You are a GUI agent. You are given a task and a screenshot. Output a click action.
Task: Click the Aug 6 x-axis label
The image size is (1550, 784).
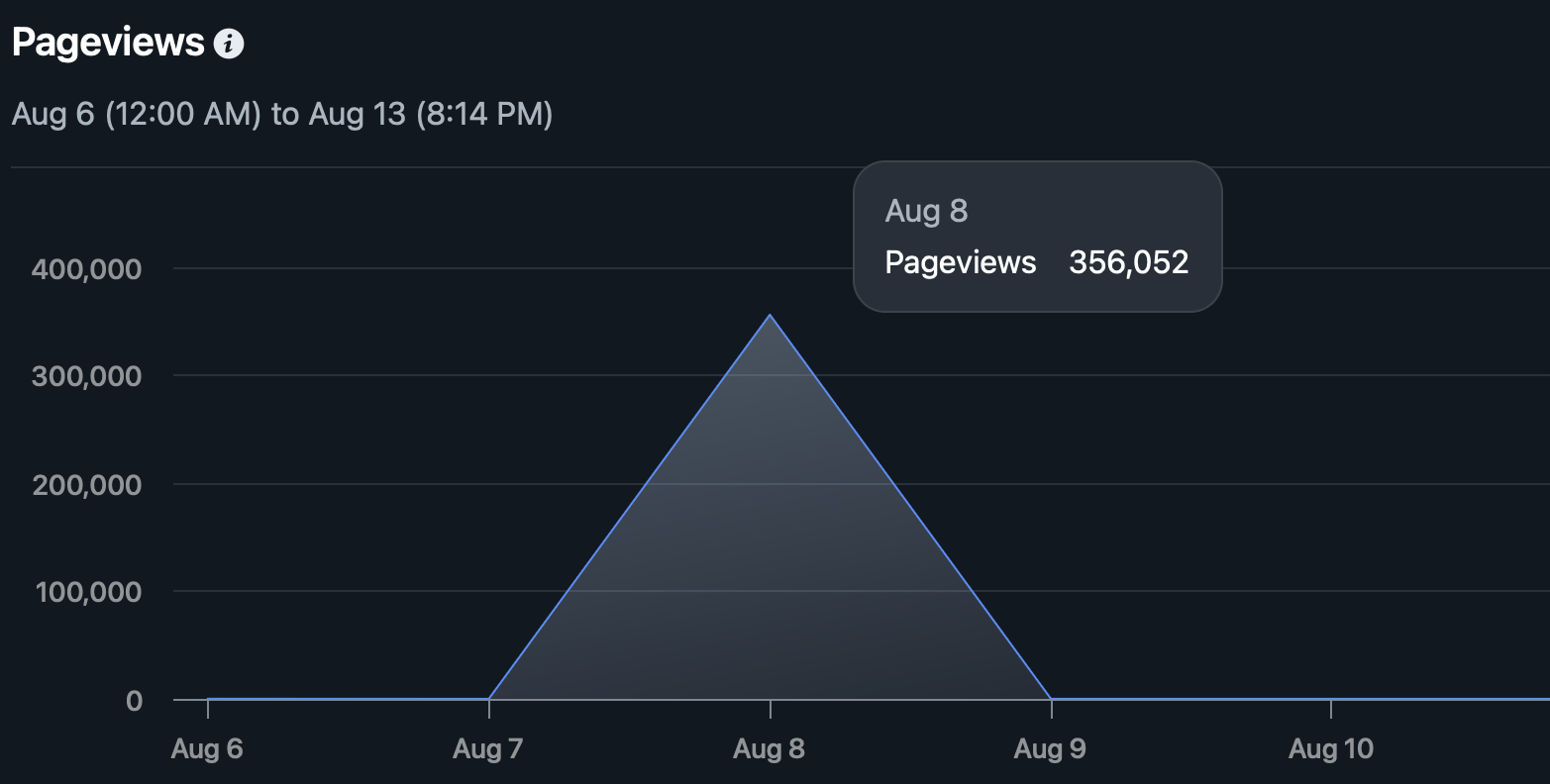tap(207, 749)
